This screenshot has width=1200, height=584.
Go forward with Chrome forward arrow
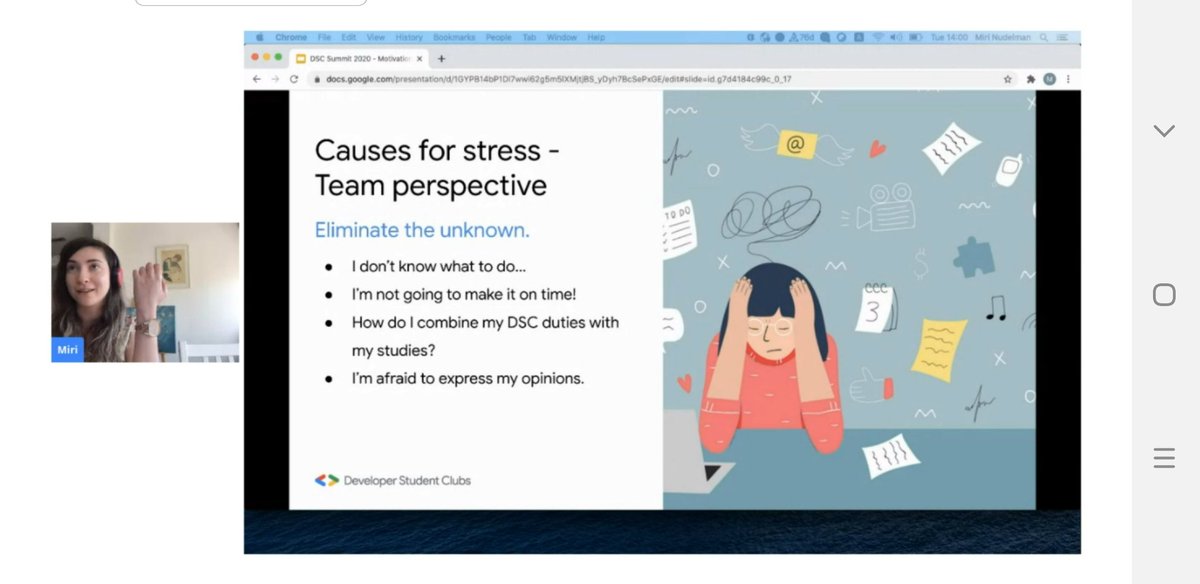275,79
